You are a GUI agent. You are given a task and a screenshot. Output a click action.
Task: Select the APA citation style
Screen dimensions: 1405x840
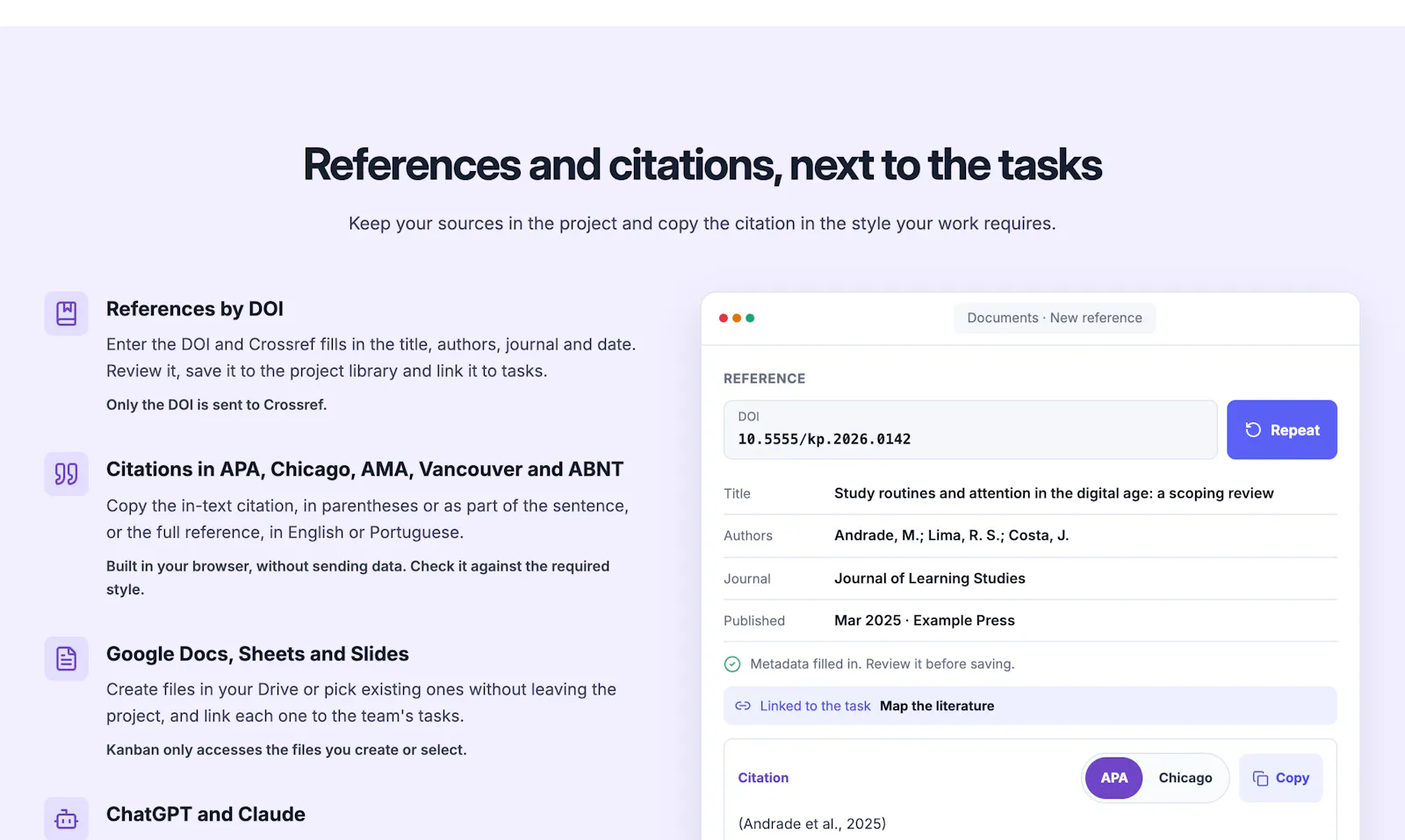click(x=1114, y=778)
